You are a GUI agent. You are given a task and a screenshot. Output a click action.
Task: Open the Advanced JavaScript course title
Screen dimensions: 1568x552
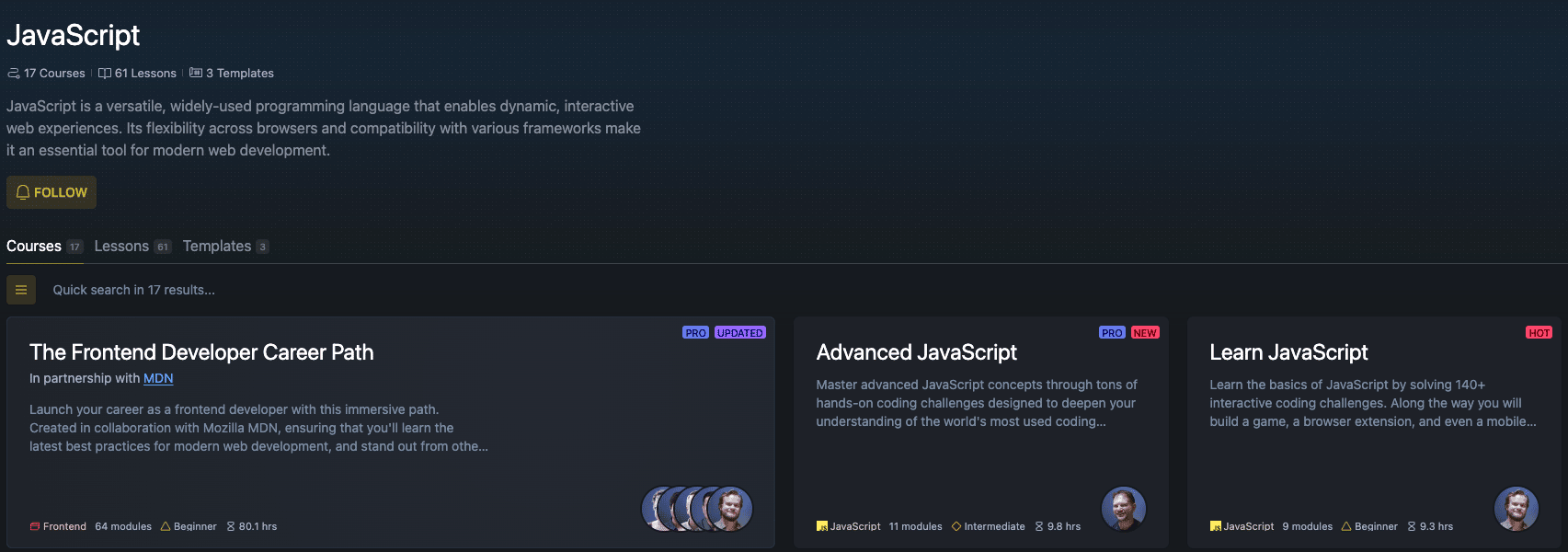(x=917, y=352)
